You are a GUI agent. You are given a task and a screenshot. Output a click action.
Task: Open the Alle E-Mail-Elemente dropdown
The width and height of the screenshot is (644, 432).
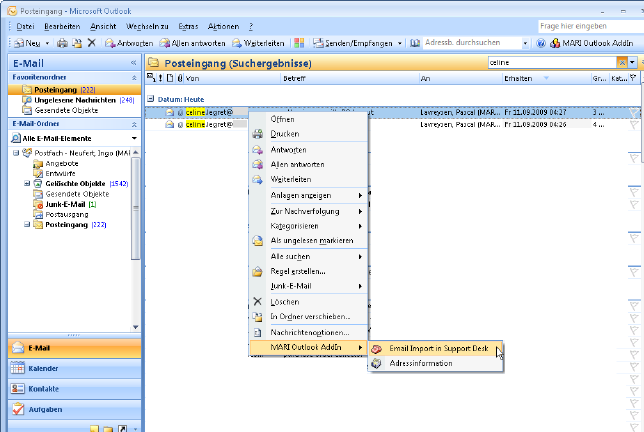coord(133,137)
